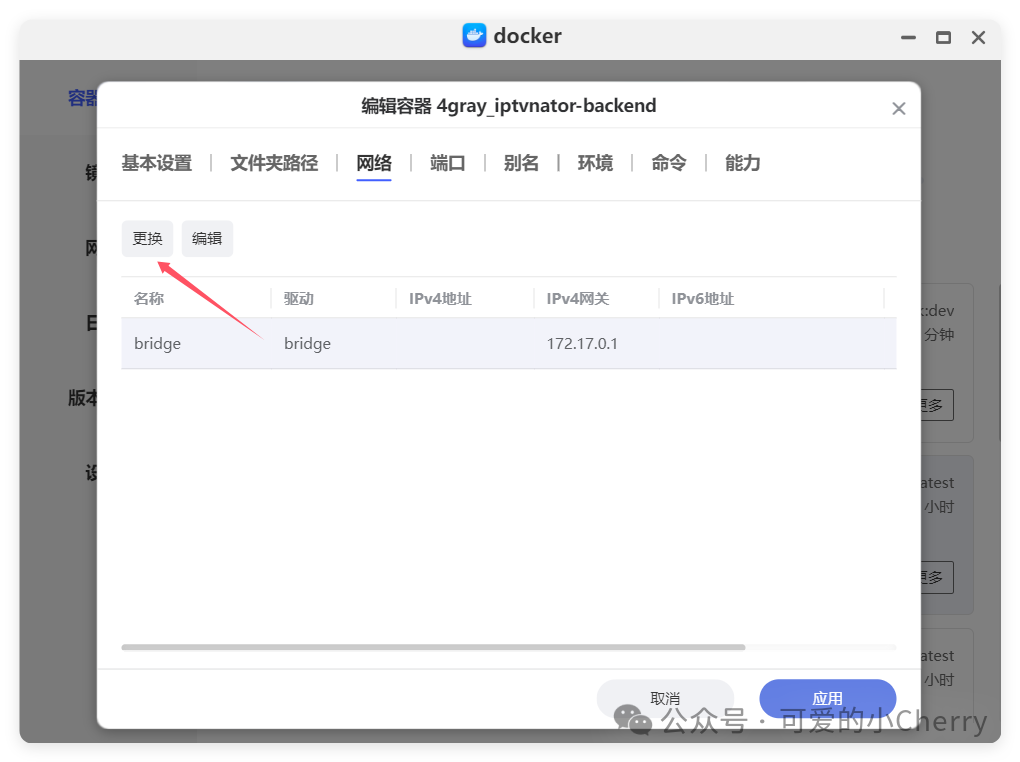Click the 驱动 column header
The height and width of the screenshot is (762, 1020).
click(299, 299)
